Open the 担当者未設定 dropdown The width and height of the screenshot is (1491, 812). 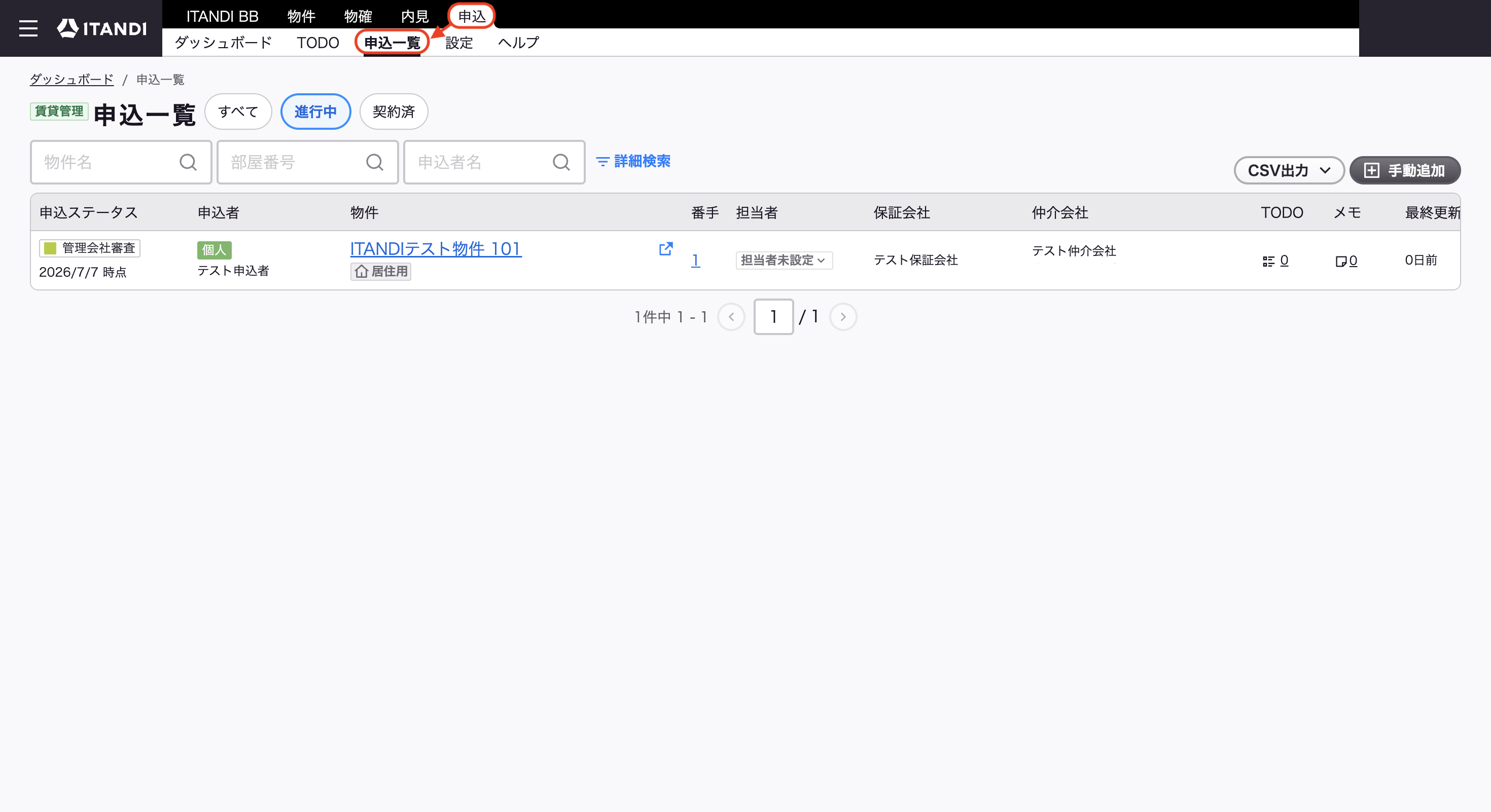pos(784,260)
